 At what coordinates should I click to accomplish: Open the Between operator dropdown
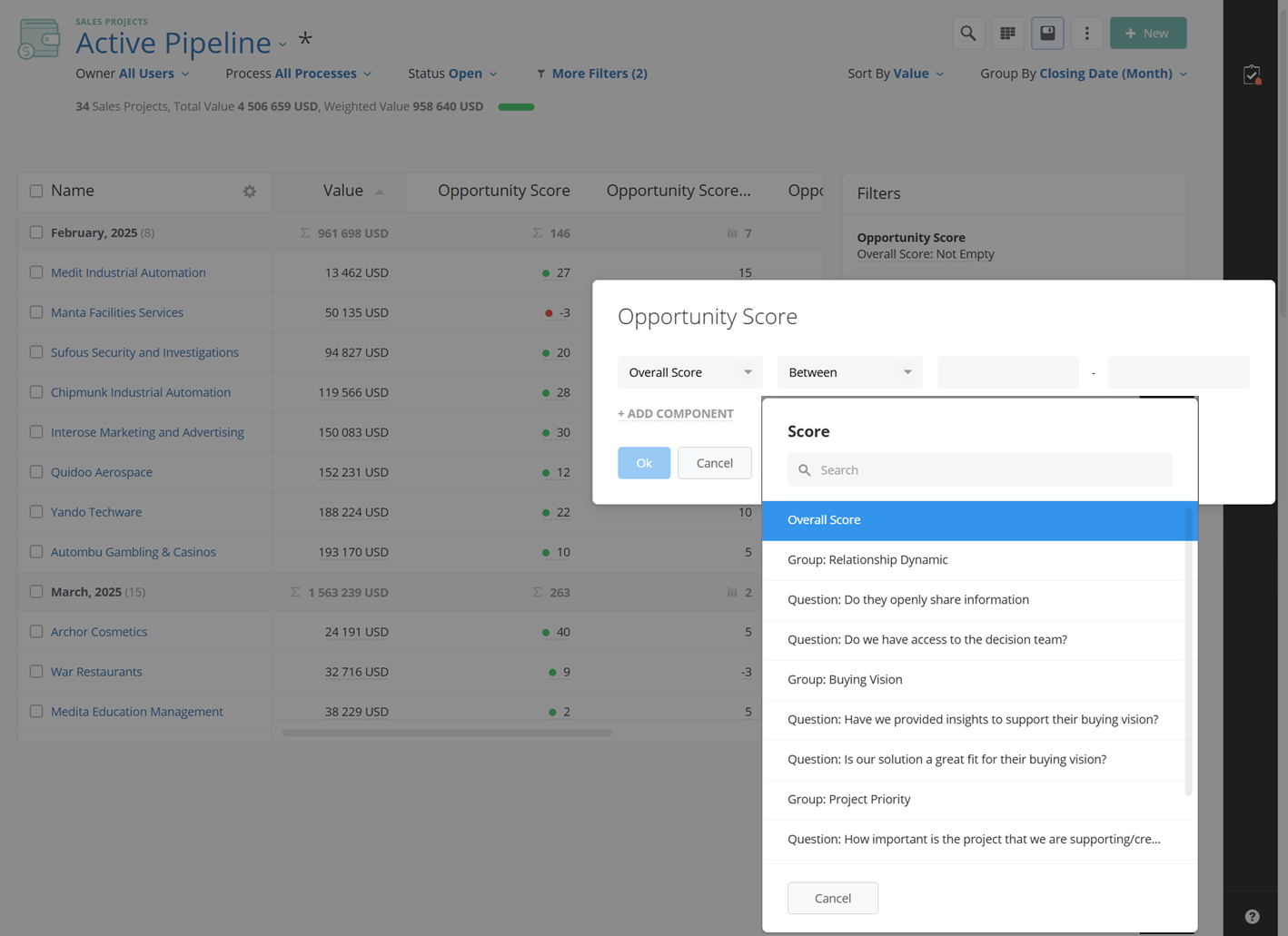point(850,372)
